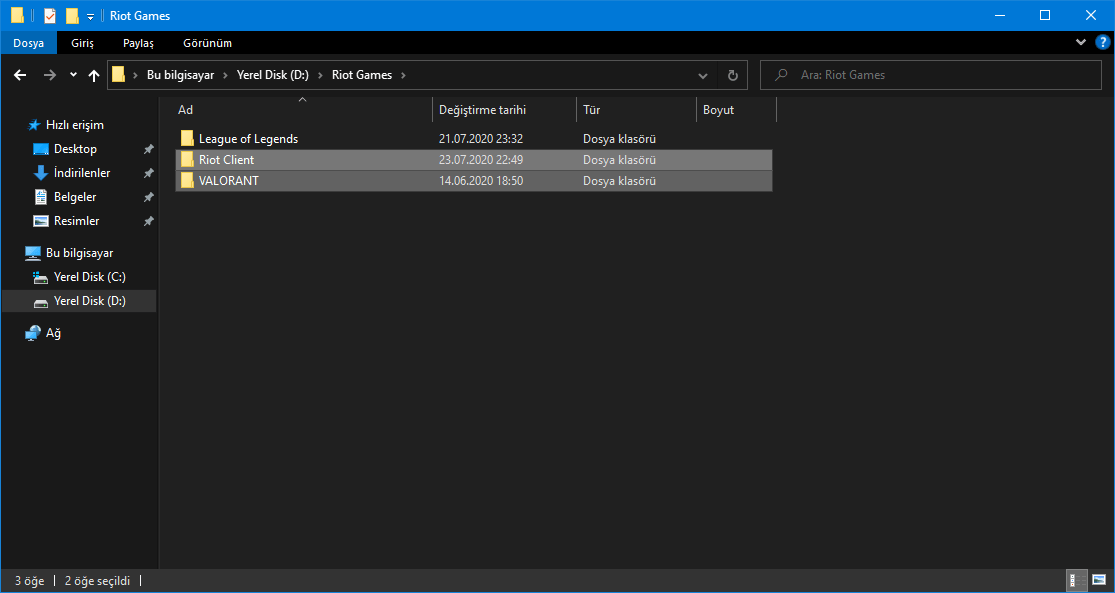The width and height of the screenshot is (1115, 593).
Task: Go forward with the right arrow button
Action: coord(50,75)
